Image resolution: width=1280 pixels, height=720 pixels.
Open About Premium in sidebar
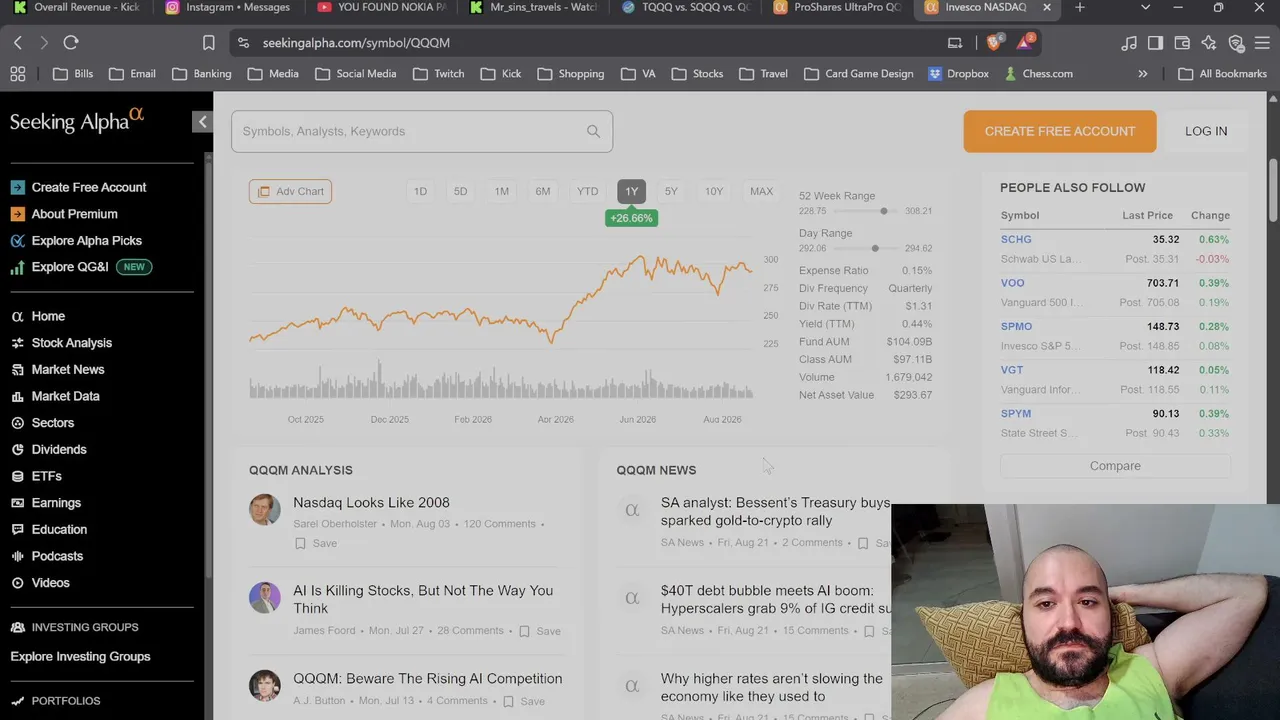[x=74, y=214]
